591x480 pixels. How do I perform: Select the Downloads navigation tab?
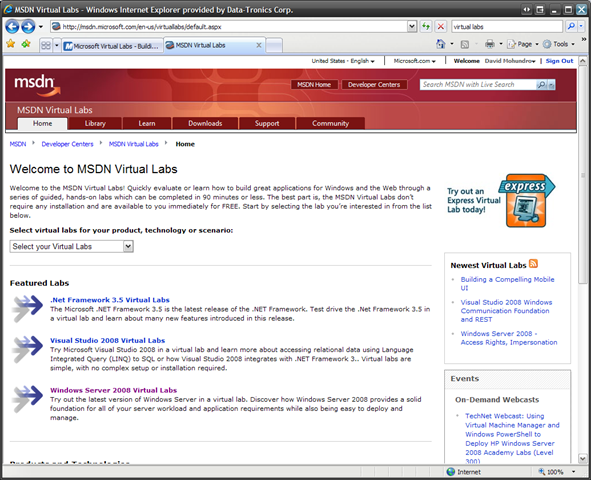coord(205,123)
